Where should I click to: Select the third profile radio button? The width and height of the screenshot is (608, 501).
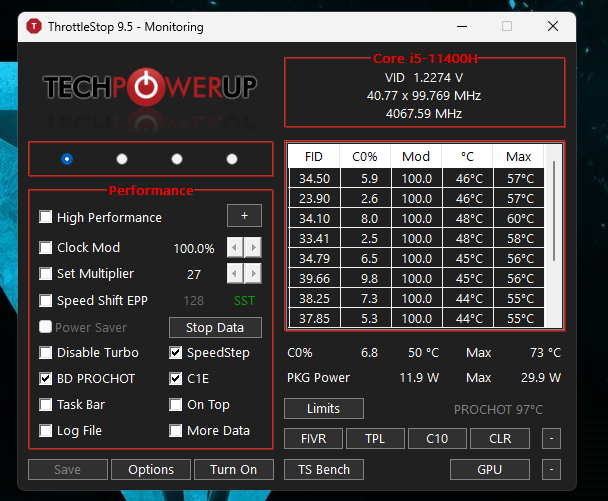(x=177, y=159)
